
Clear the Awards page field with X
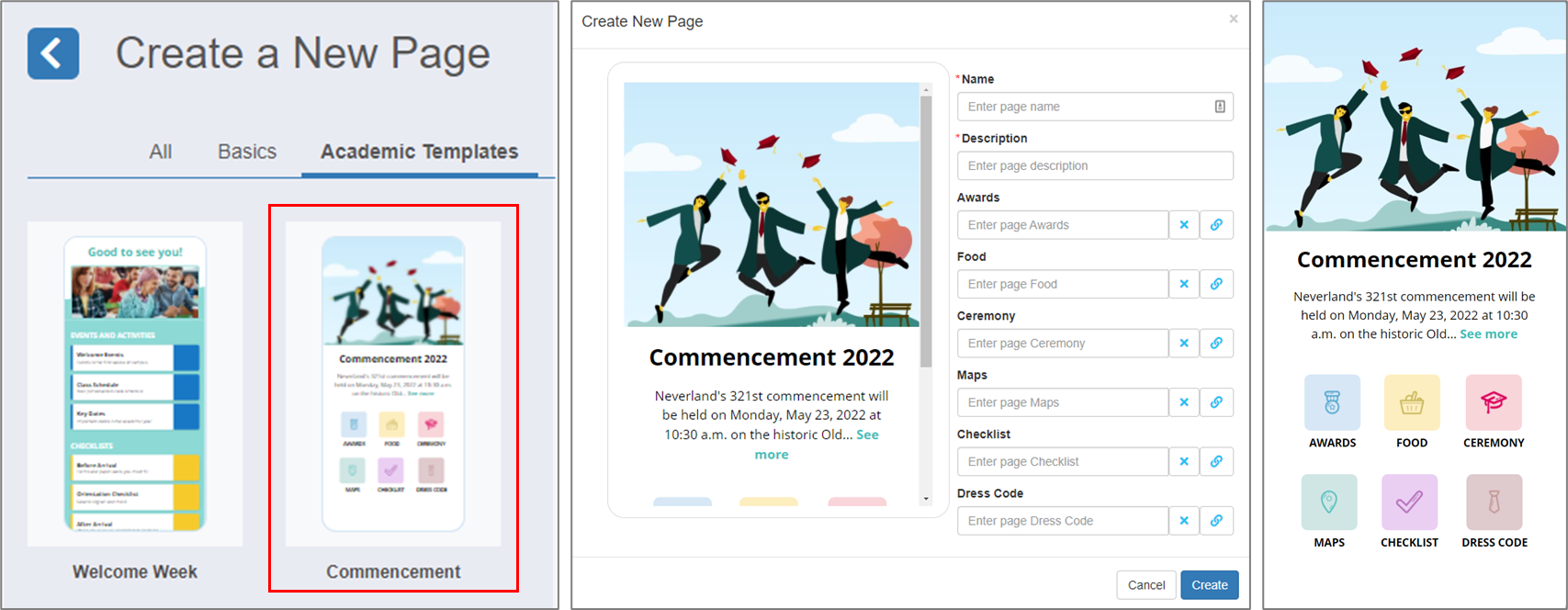pyautogui.click(x=1184, y=225)
